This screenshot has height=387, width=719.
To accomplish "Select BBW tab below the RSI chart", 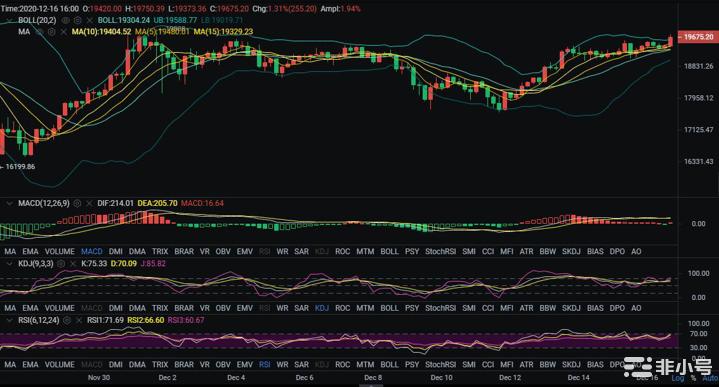I will [x=548, y=365].
